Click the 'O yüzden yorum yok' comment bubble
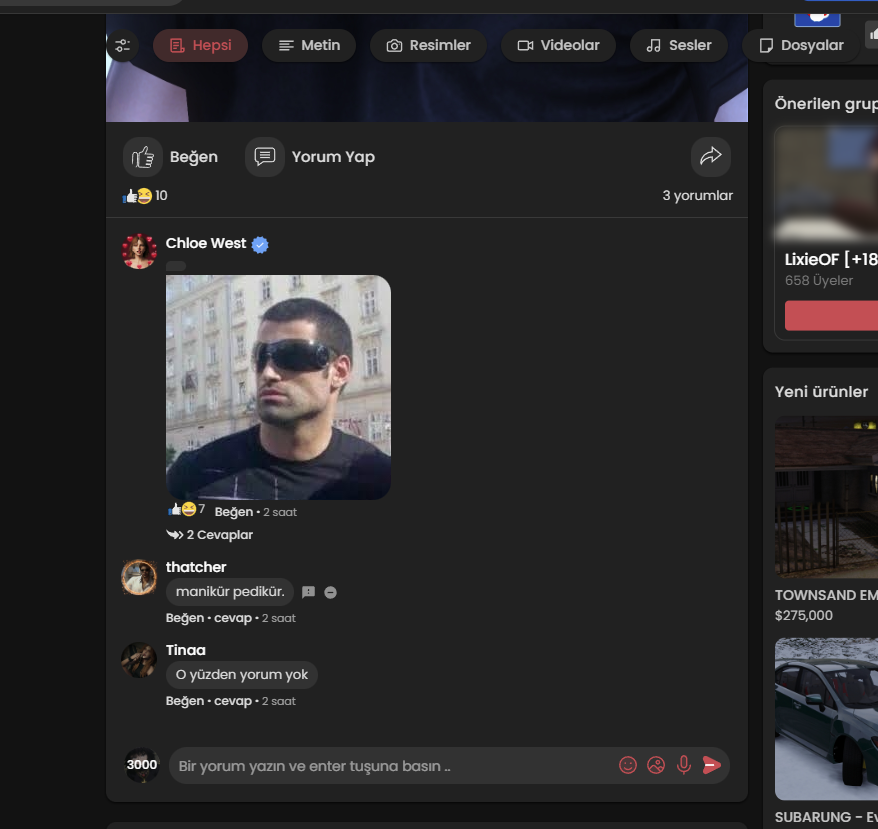The height and width of the screenshot is (829, 878). pyautogui.click(x=242, y=675)
